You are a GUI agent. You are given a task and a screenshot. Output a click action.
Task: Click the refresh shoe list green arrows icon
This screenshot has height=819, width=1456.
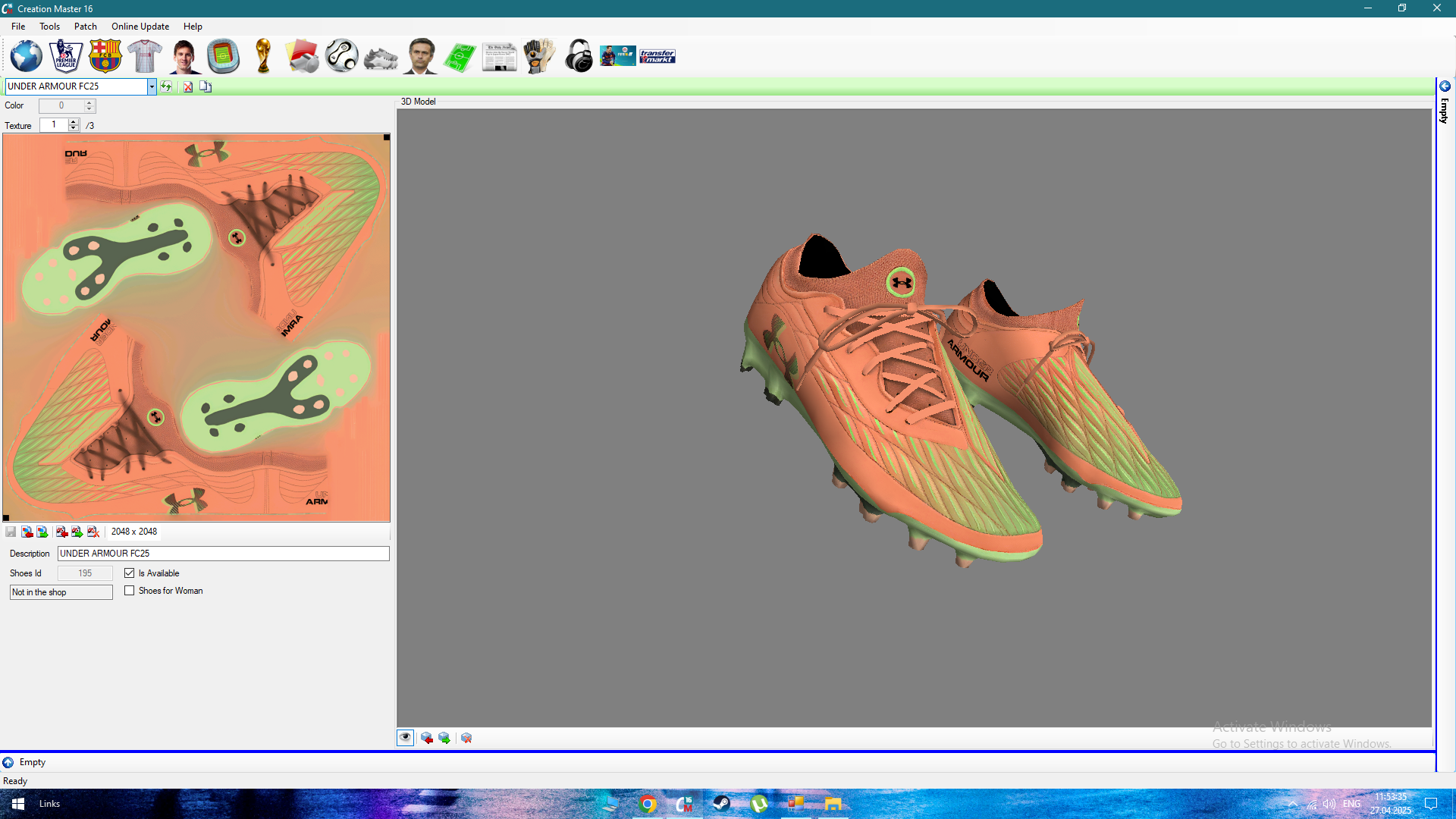166,86
